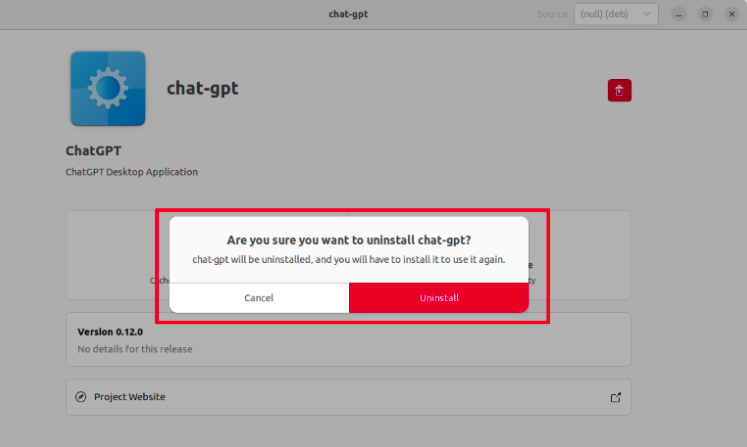Maximize the chat-gpt window
747x447 pixels.
(x=706, y=14)
